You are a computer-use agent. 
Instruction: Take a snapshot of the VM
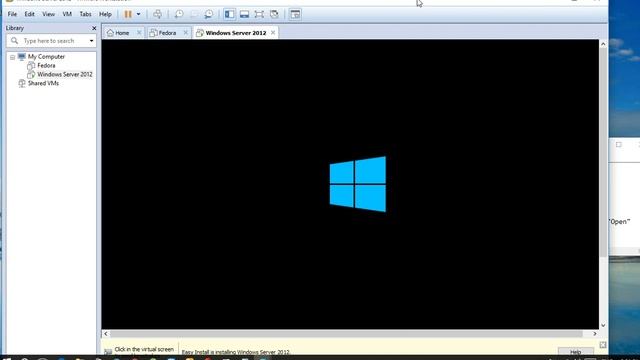tap(179, 14)
